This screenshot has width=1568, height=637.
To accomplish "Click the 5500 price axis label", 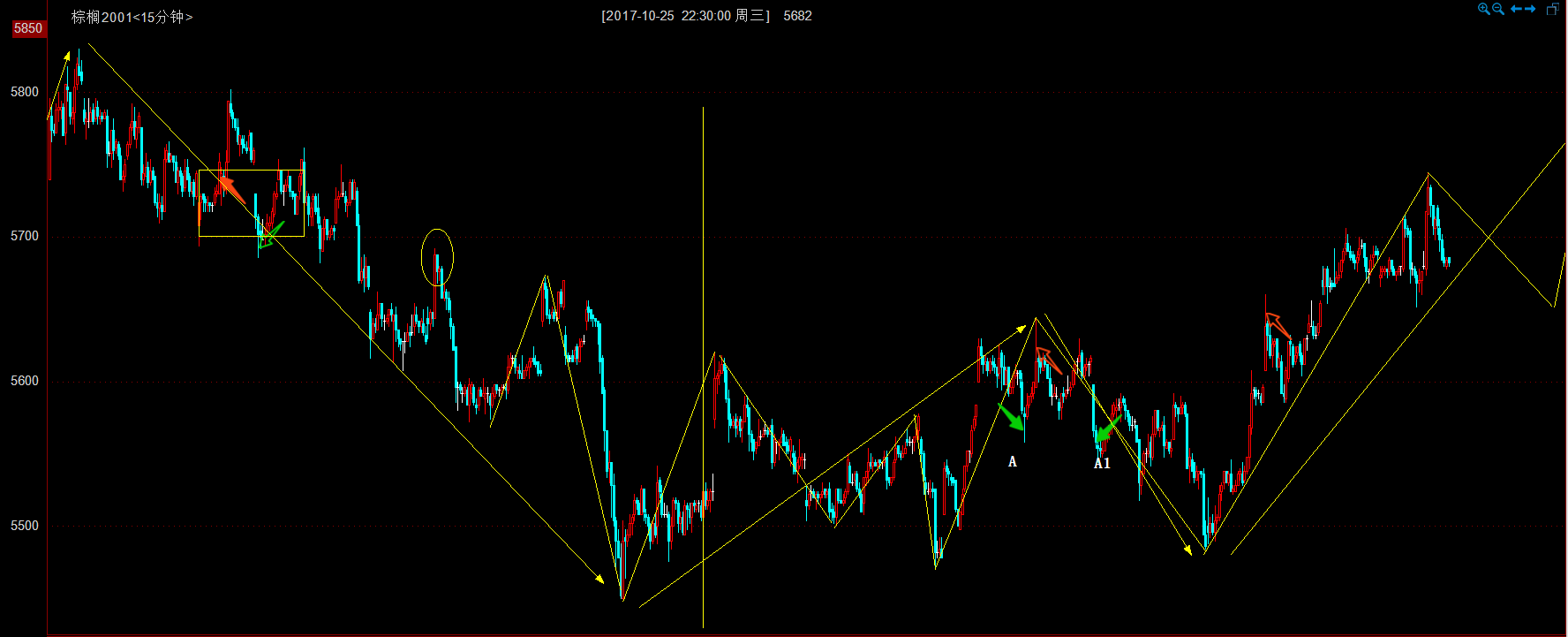I will [x=25, y=526].
